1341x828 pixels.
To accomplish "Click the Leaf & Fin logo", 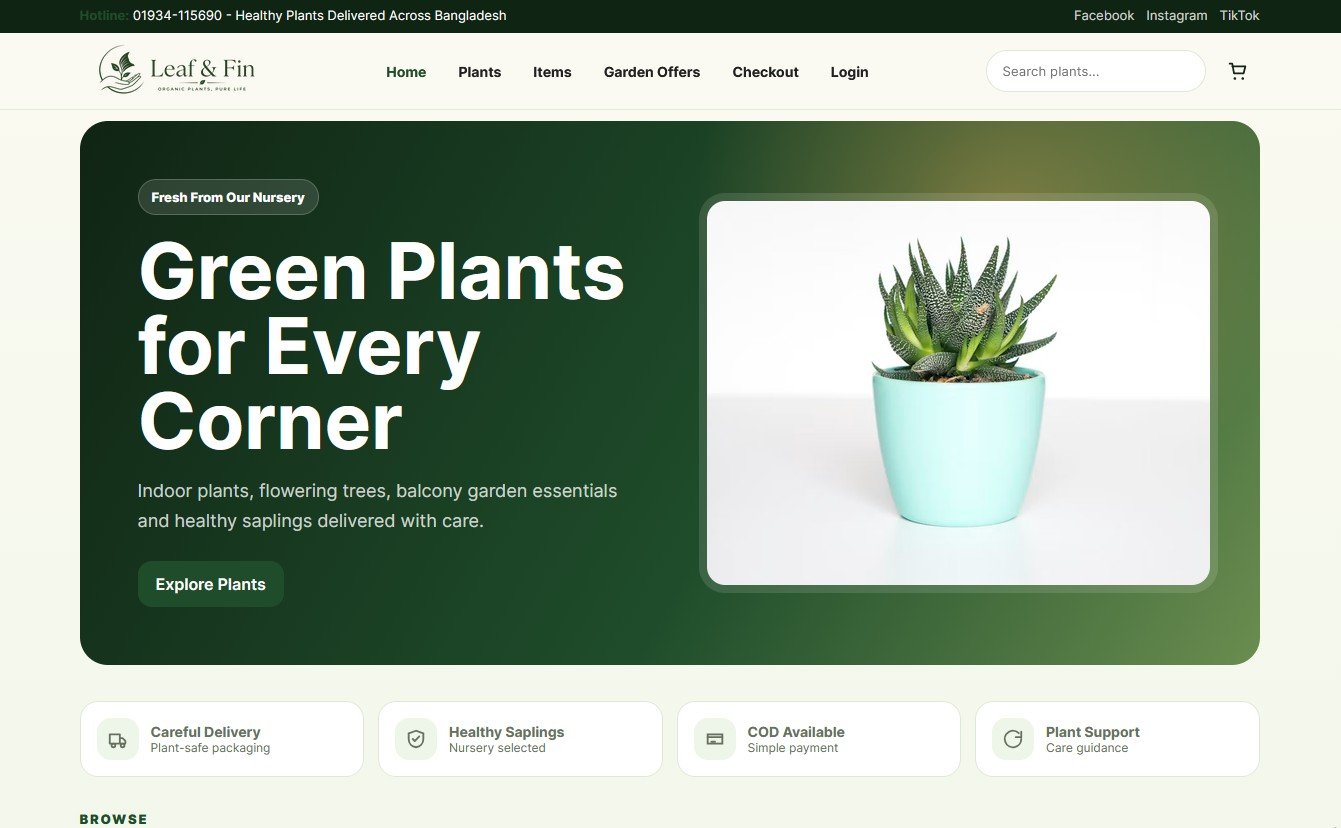I will pyautogui.click(x=177, y=70).
